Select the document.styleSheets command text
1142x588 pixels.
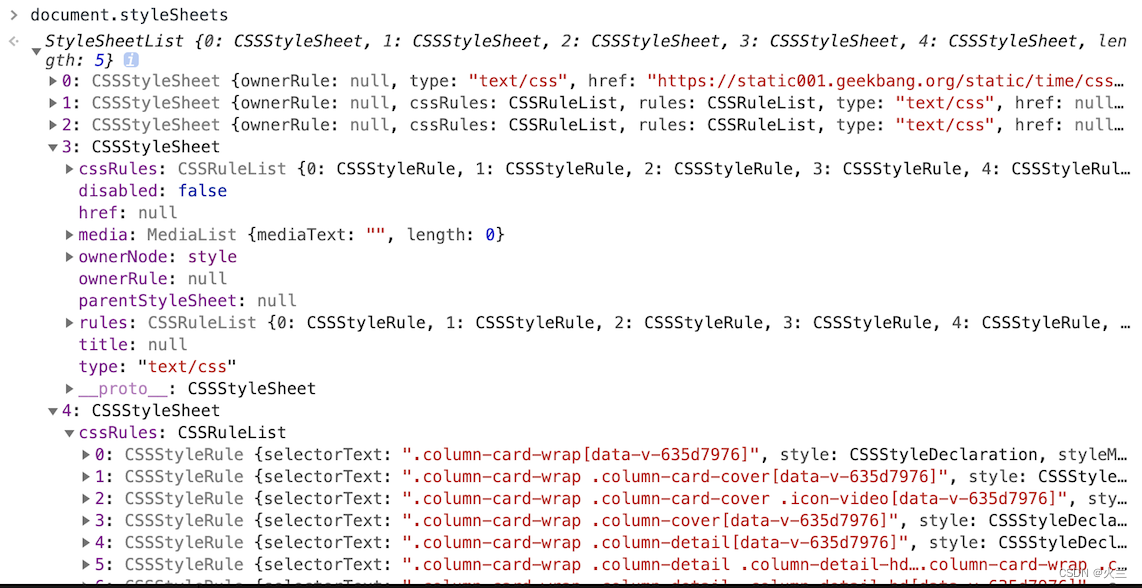tap(129, 14)
